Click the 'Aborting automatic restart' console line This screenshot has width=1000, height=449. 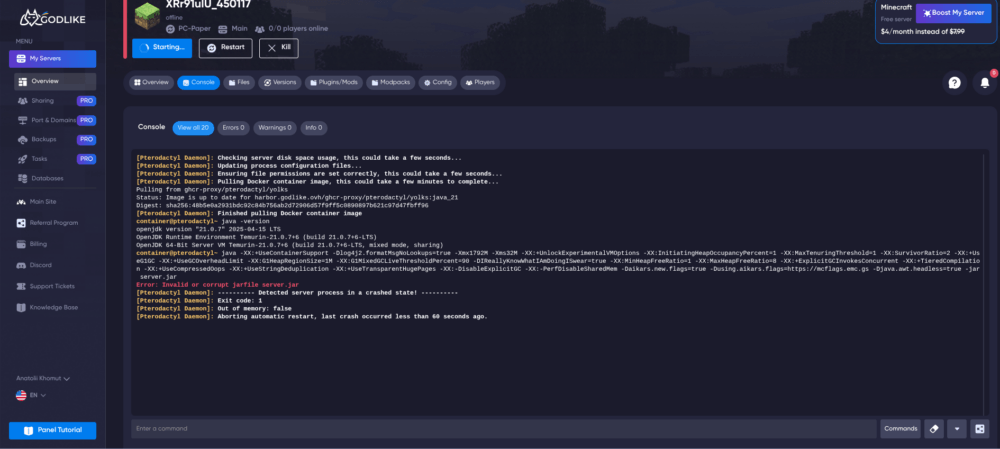click(312, 316)
